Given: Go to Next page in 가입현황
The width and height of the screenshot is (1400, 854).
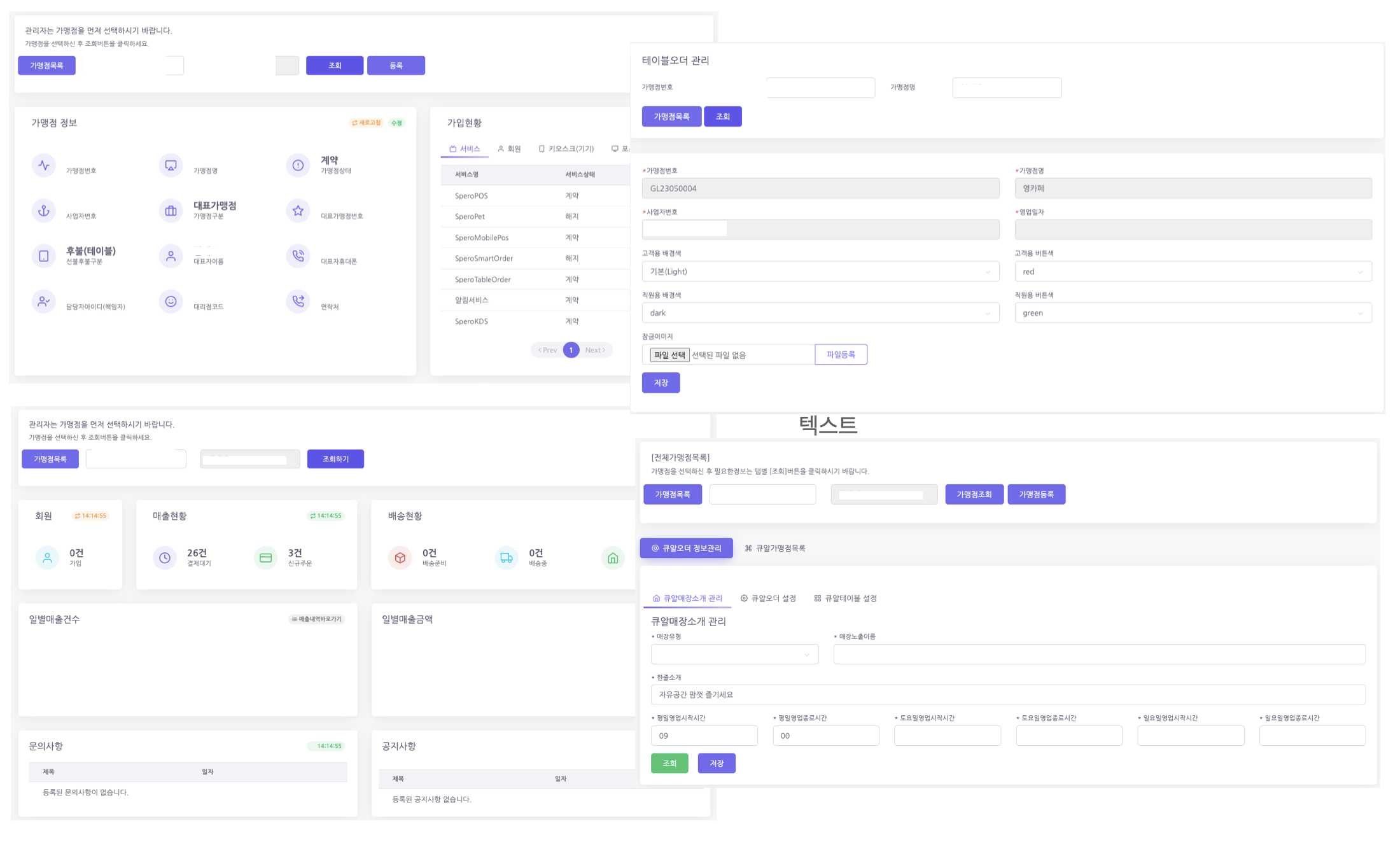Looking at the screenshot, I should pos(596,350).
